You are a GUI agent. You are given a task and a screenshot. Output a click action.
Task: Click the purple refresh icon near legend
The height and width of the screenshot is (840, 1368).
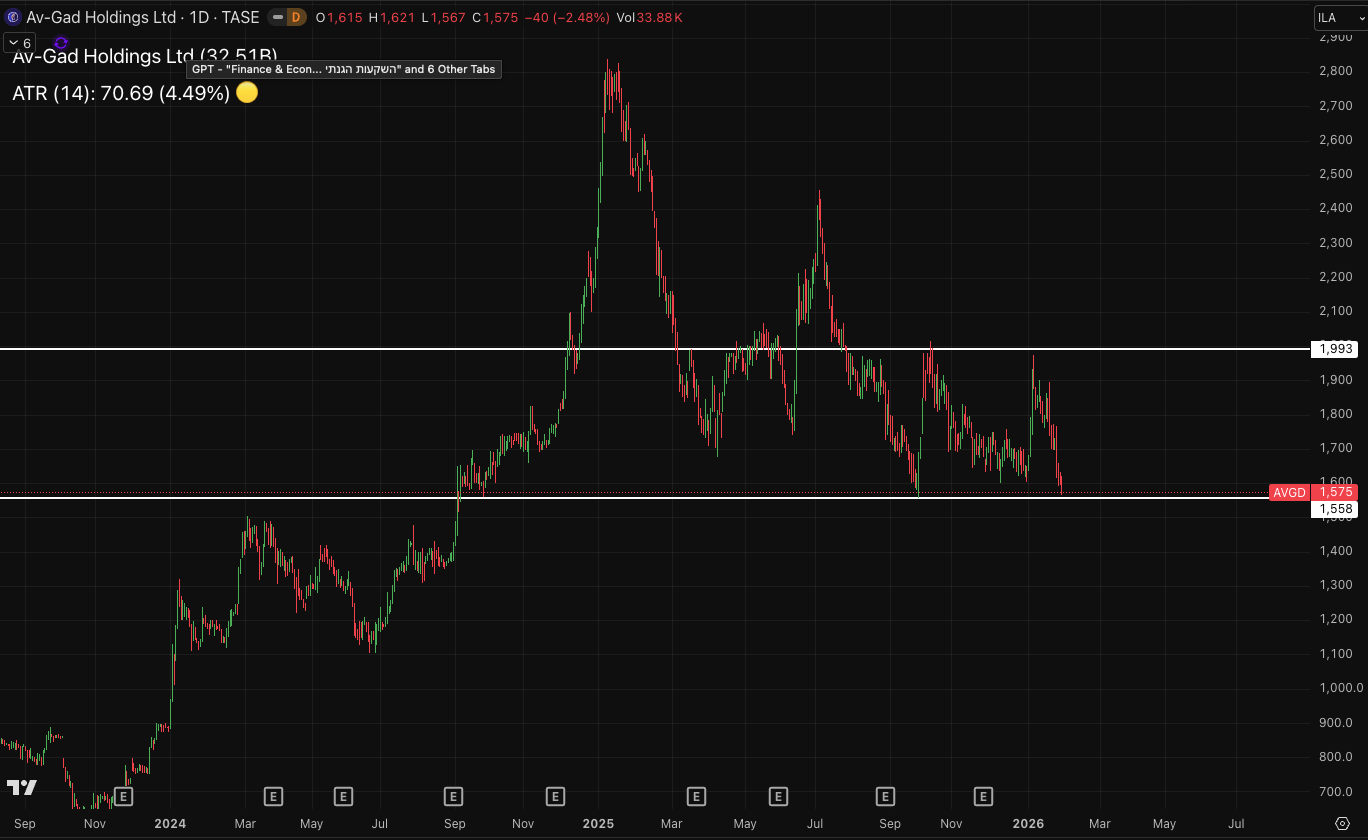(x=61, y=43)
